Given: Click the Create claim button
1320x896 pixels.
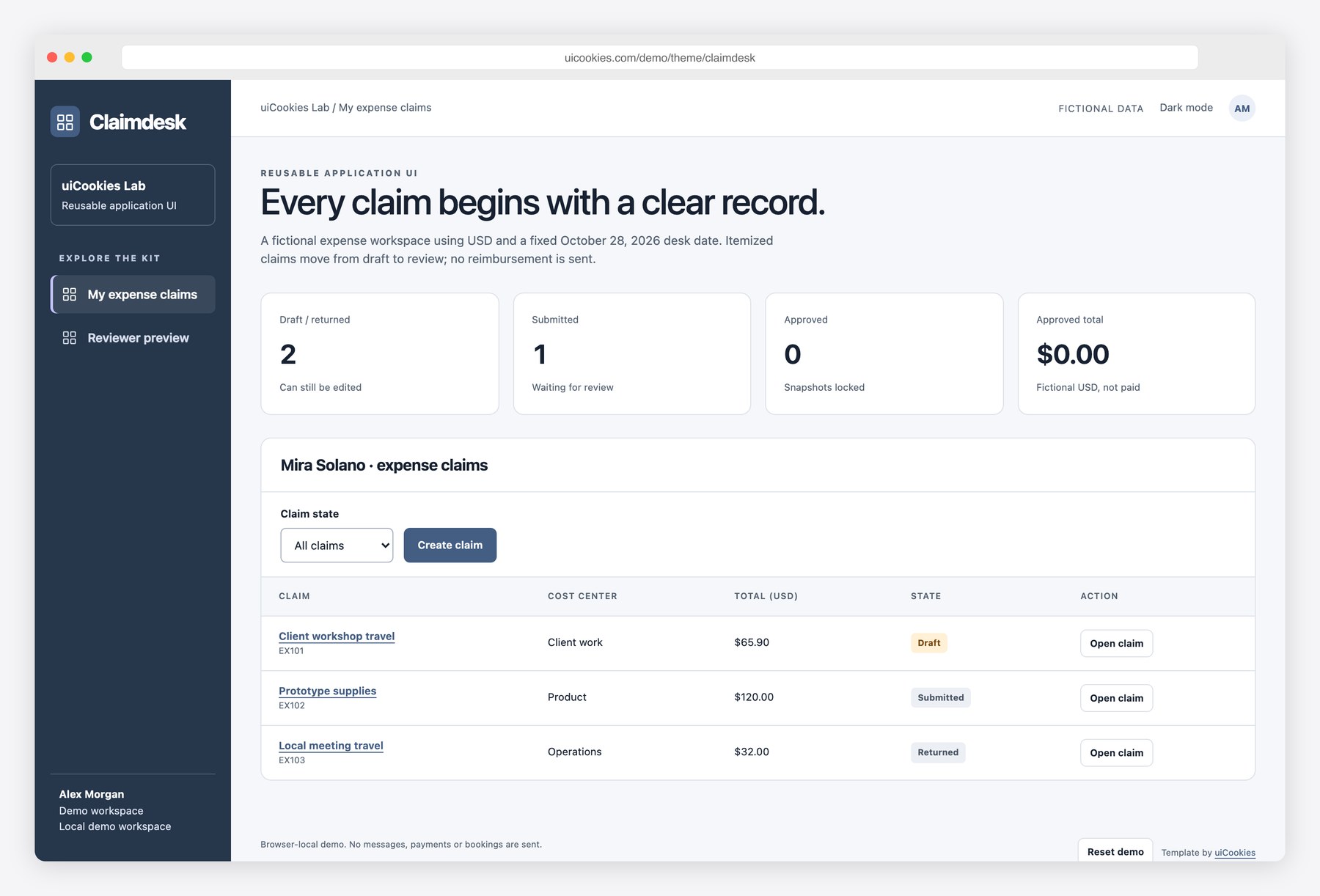Looking at the screenshot, I should point(450,546).
